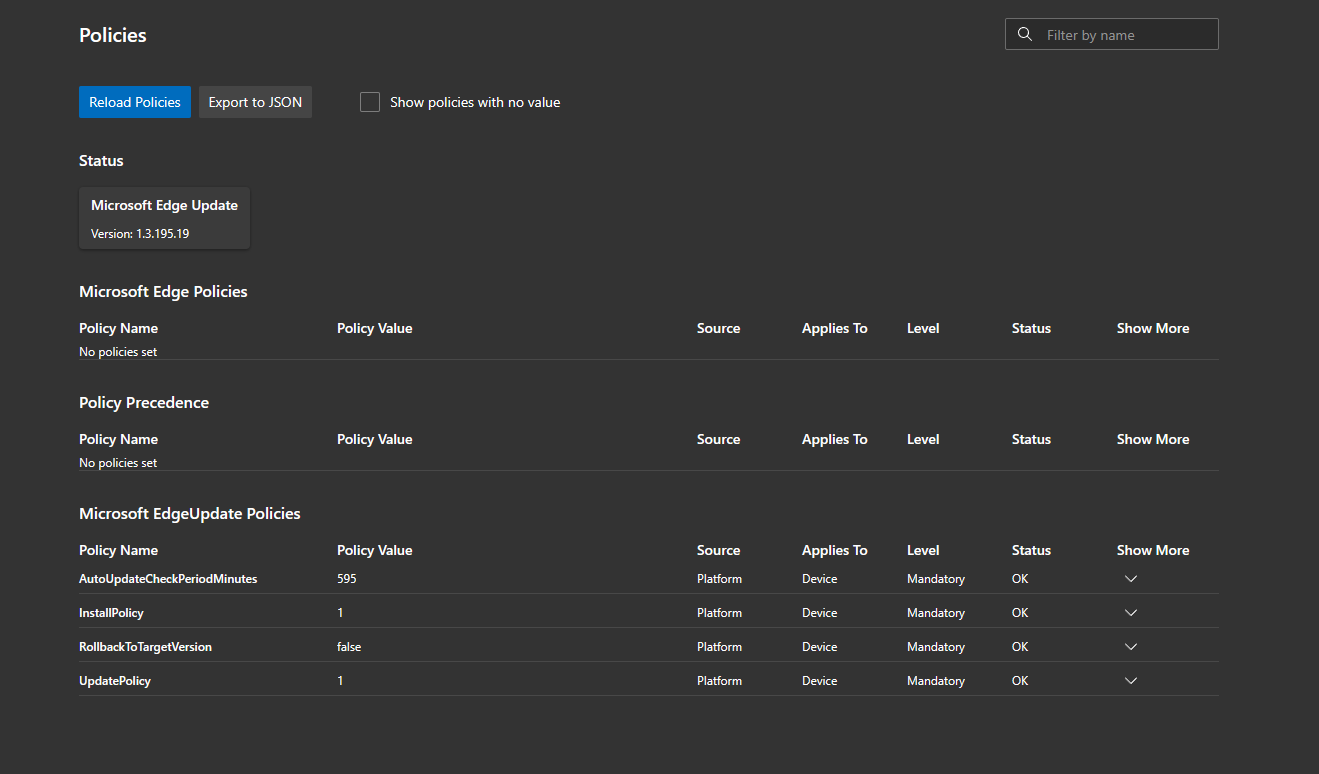
Task: Click Policy Precedence heading
Action: coord(144,402)
